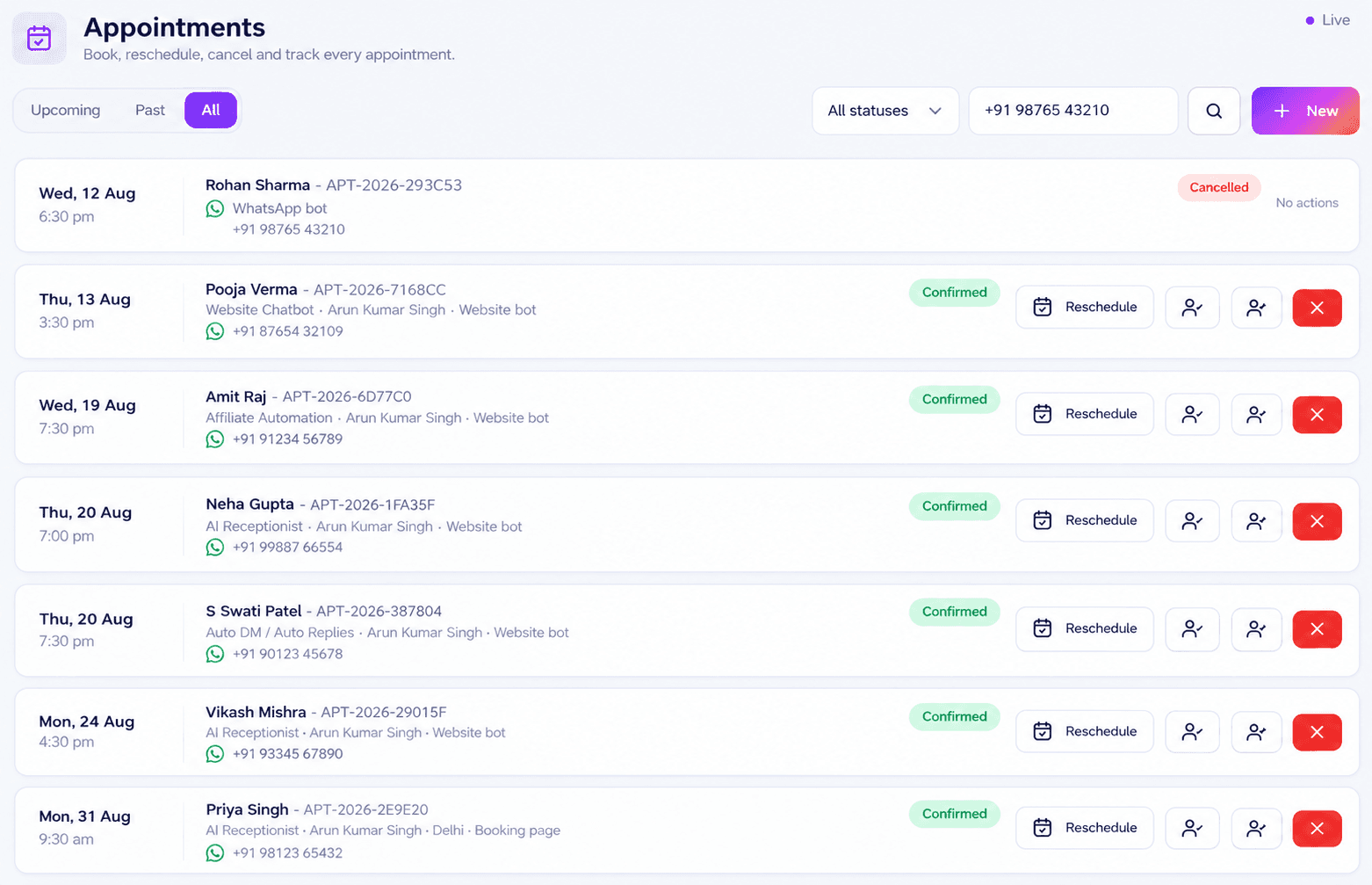The height and width of the screenshot is (885, 1372).
Task: Reschedule S Swati Patel's appointment
Action: tap(1085, 629)
